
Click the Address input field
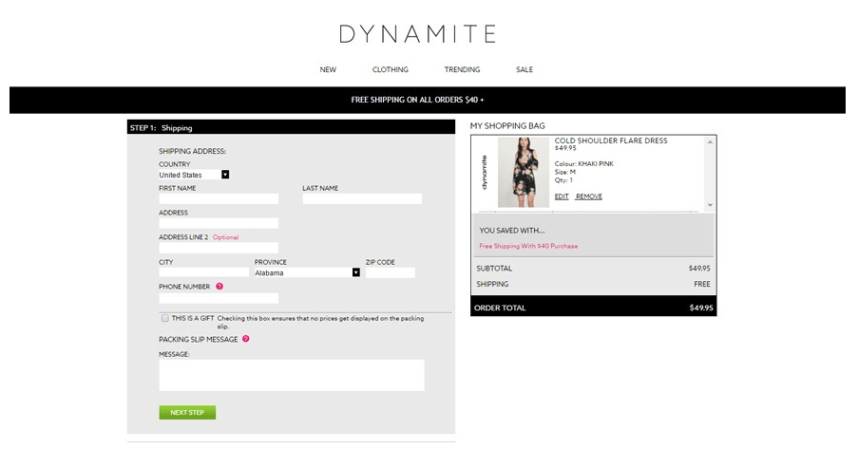pos(218,223)
